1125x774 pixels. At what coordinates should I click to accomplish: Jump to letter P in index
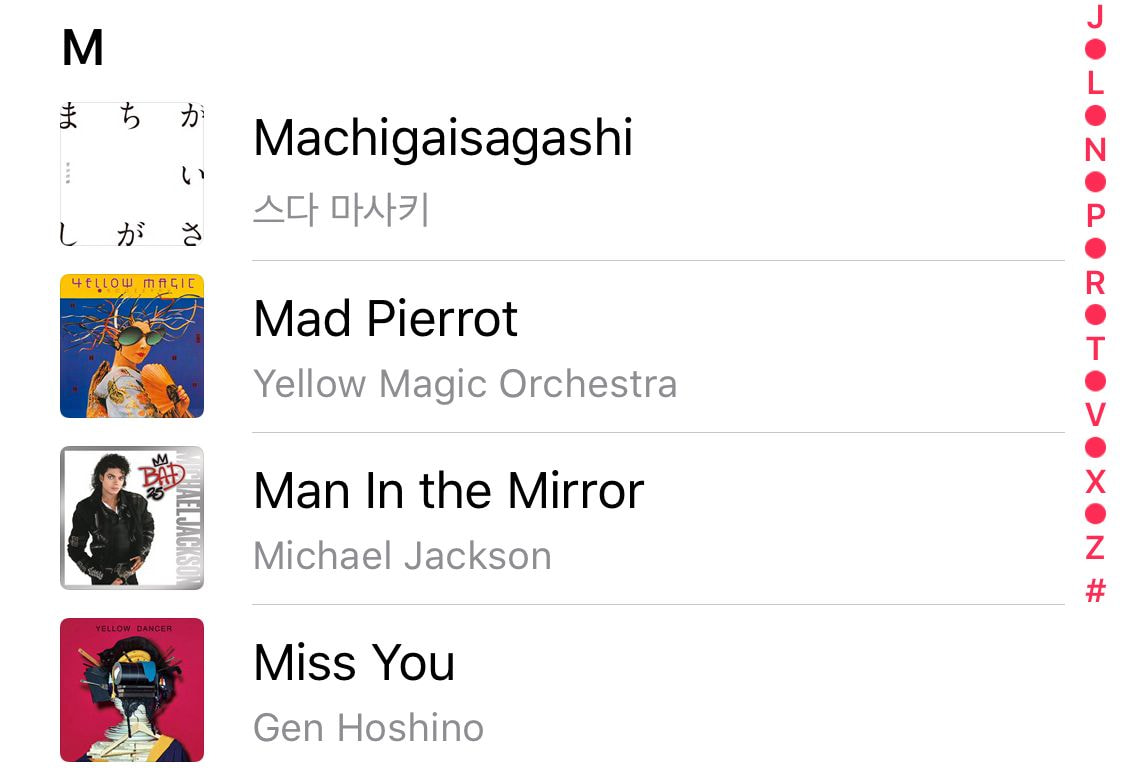pos(1095,216)
